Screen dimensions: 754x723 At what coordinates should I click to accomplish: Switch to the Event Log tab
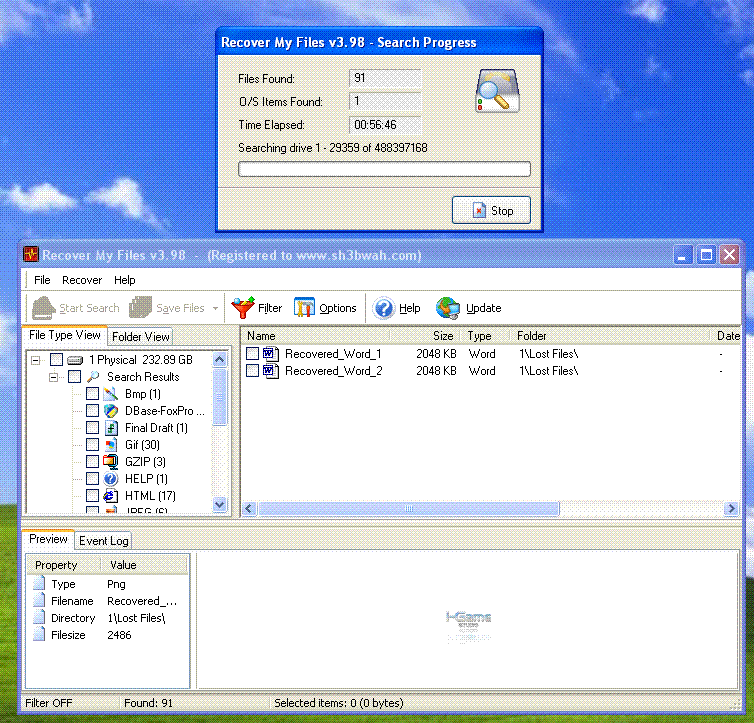coord(104,541)
